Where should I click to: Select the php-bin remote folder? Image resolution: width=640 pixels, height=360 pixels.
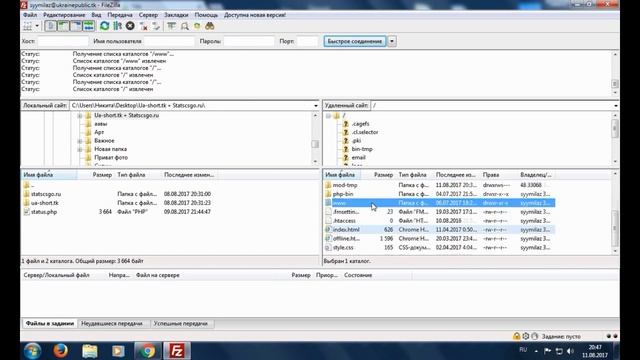(x=343, y=194)
